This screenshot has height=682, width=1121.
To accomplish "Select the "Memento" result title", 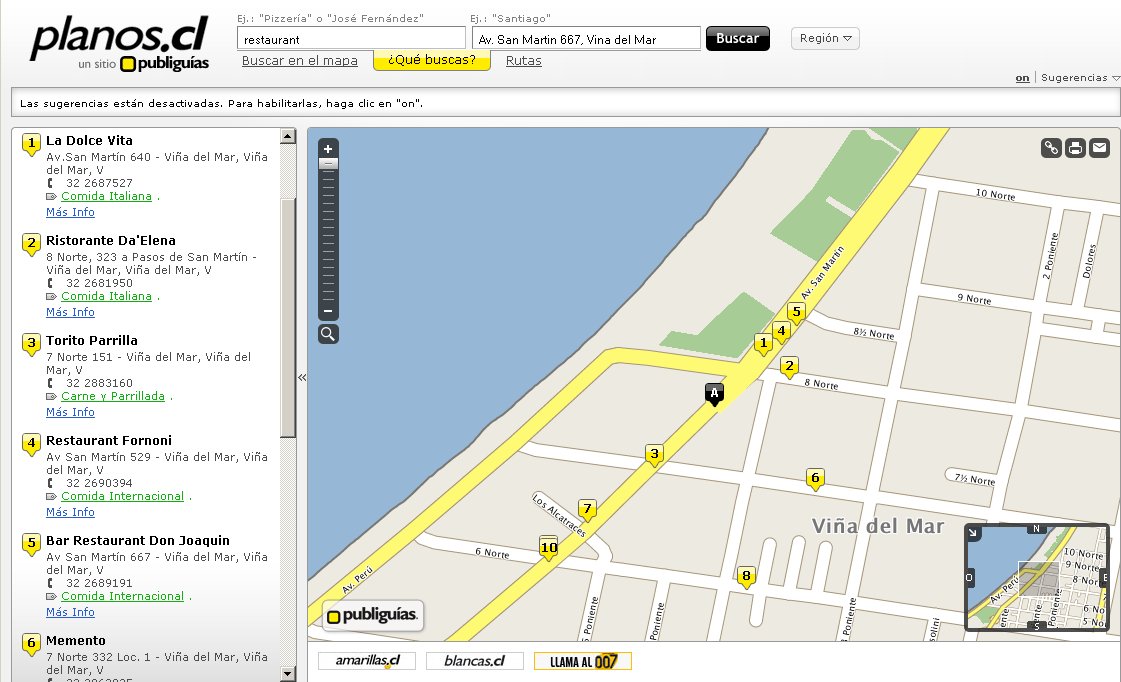I will click(x=76, y=641).
